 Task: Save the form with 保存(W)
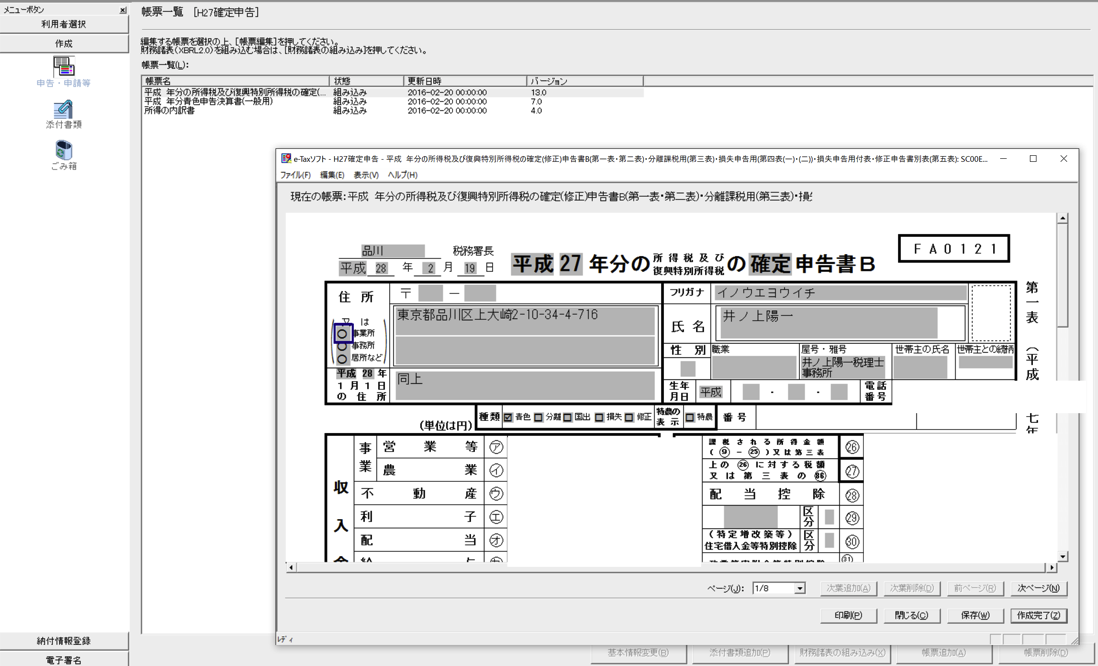click(975, 616)
